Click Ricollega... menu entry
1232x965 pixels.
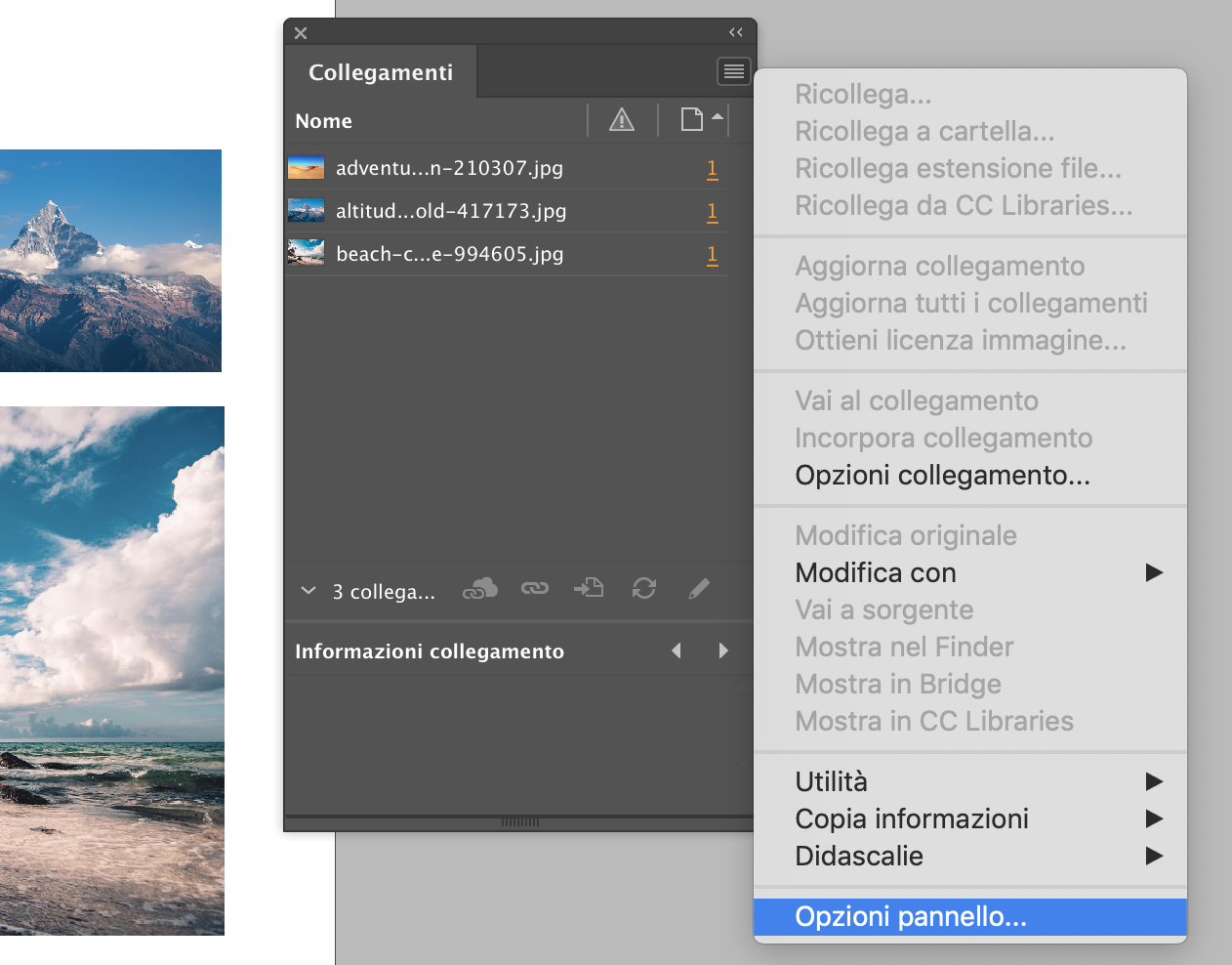pyautogui.click(x=970, y=94)
